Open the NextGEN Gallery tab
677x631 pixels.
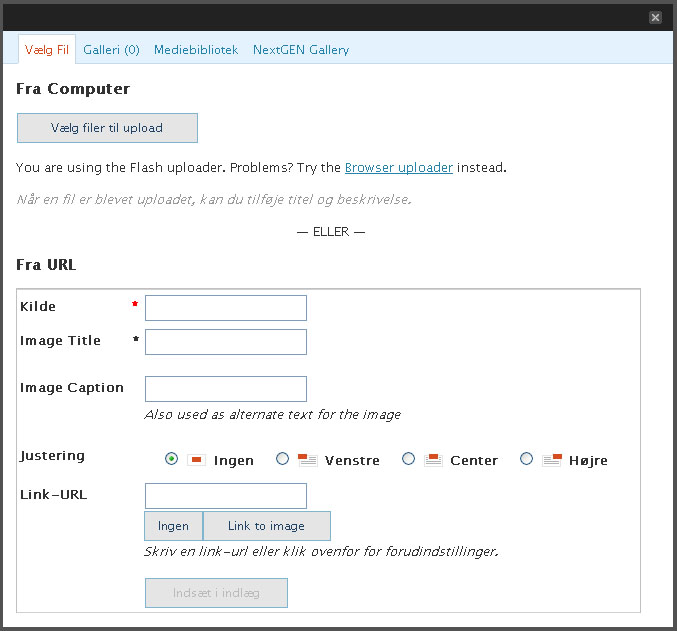pyautogui.click(x=301, y=49)
